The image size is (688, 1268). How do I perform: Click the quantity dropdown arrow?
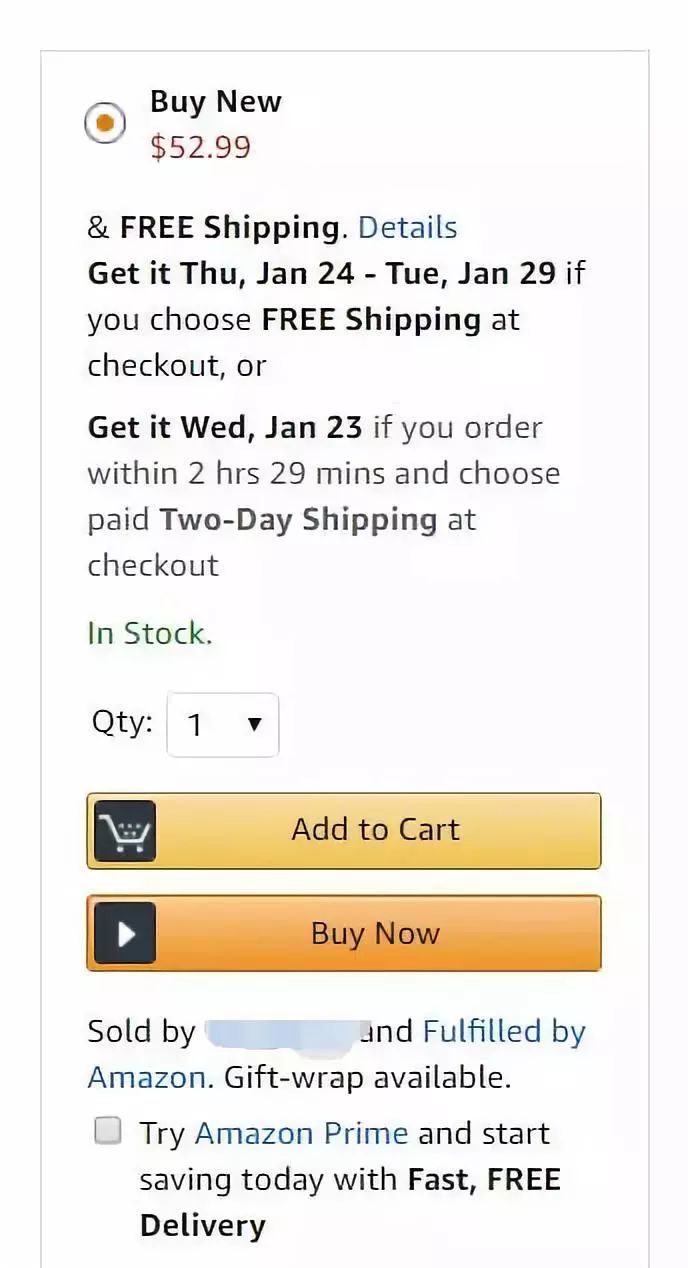(252, 724)
